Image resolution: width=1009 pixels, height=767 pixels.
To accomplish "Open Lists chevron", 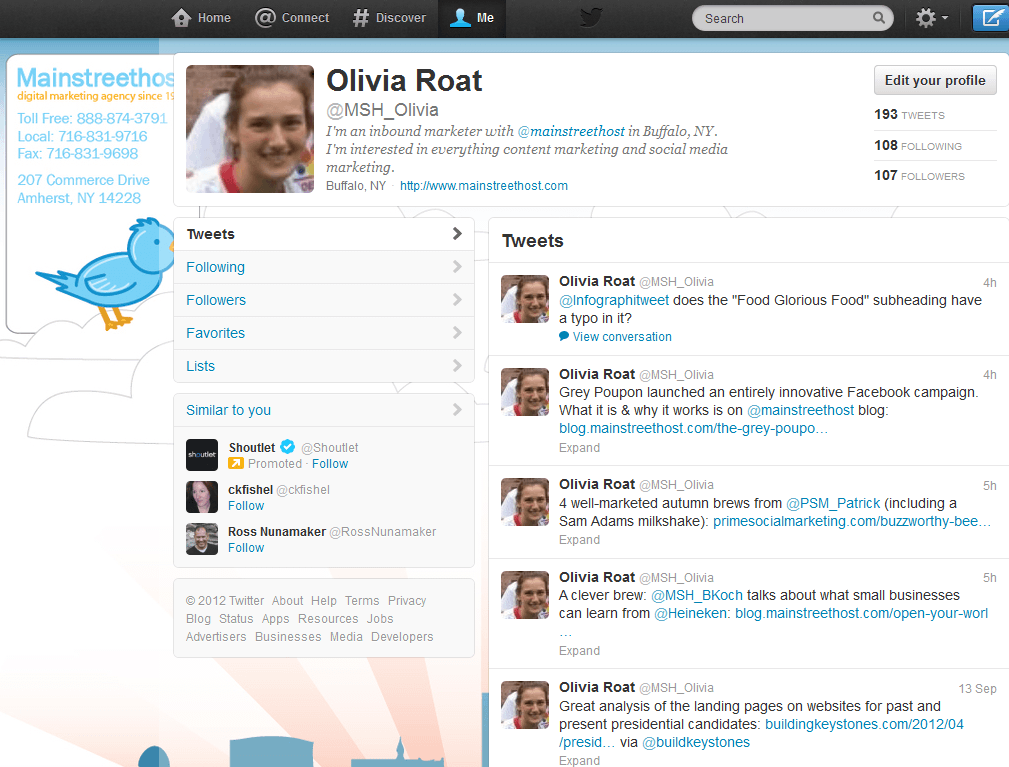I will click(x=457, y=365).
